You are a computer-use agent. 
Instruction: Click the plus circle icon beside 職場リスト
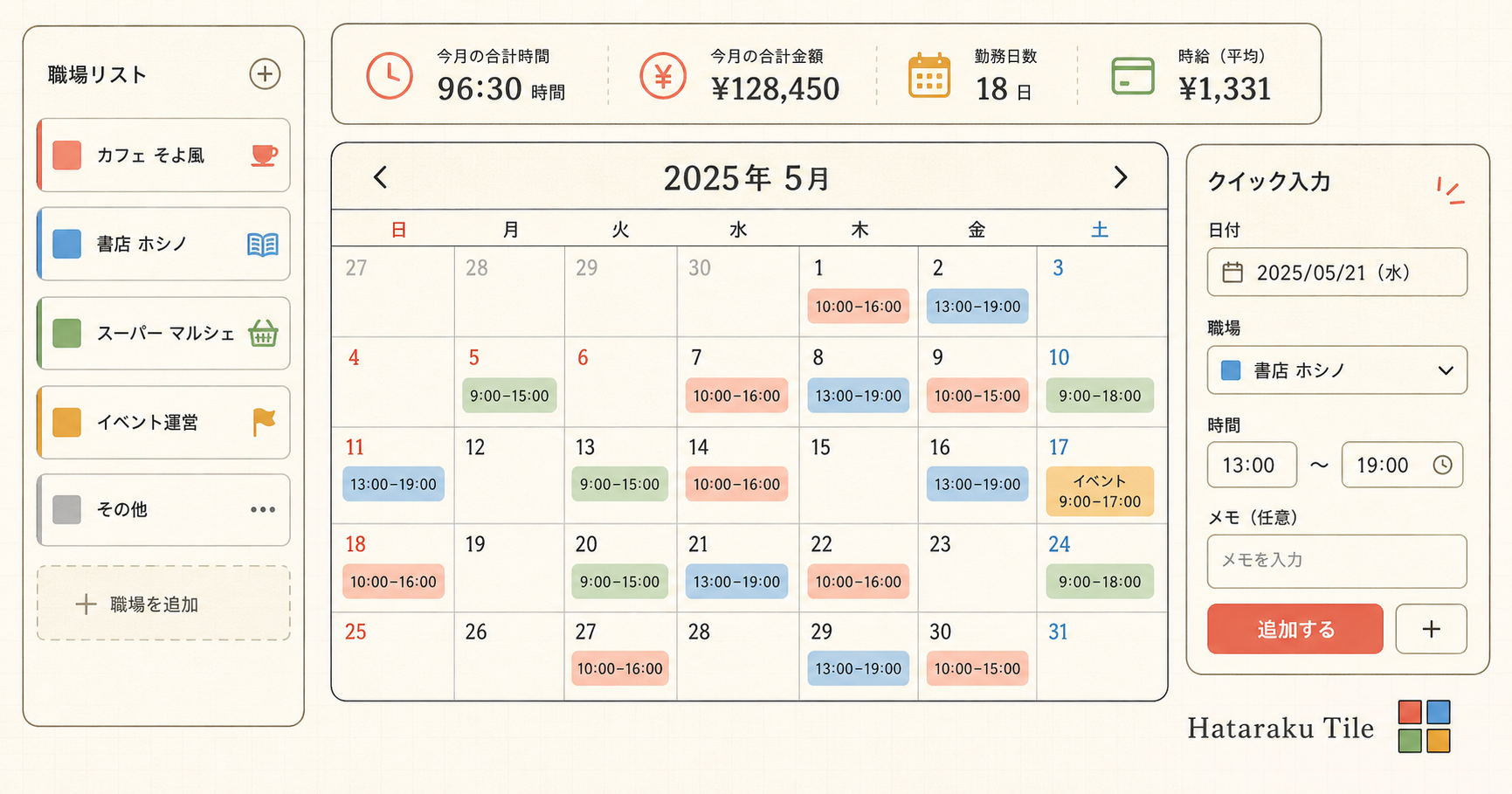point(265,74)
